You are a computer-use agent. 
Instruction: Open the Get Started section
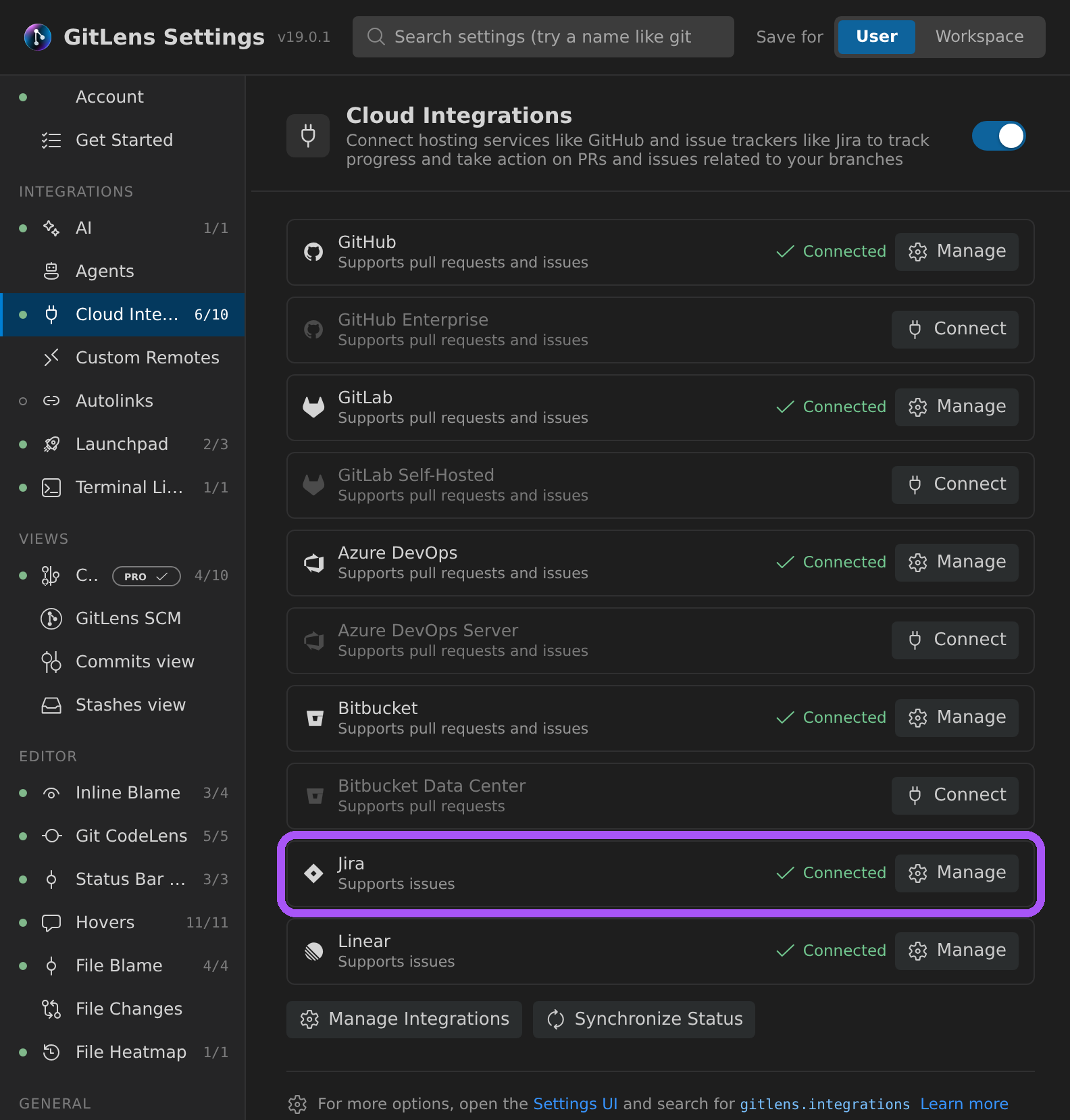pos(122,141)
